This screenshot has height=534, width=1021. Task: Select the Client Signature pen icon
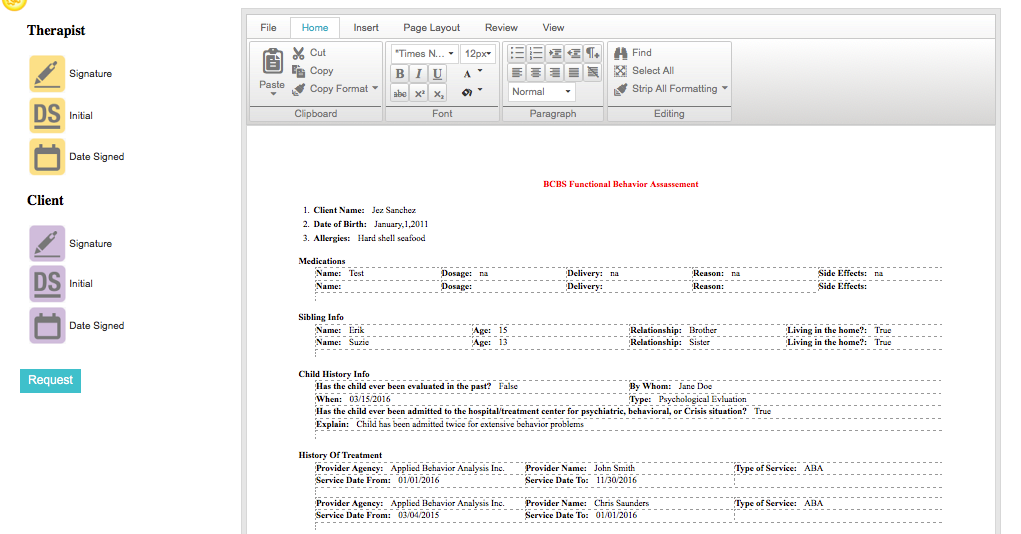(47, 244)
